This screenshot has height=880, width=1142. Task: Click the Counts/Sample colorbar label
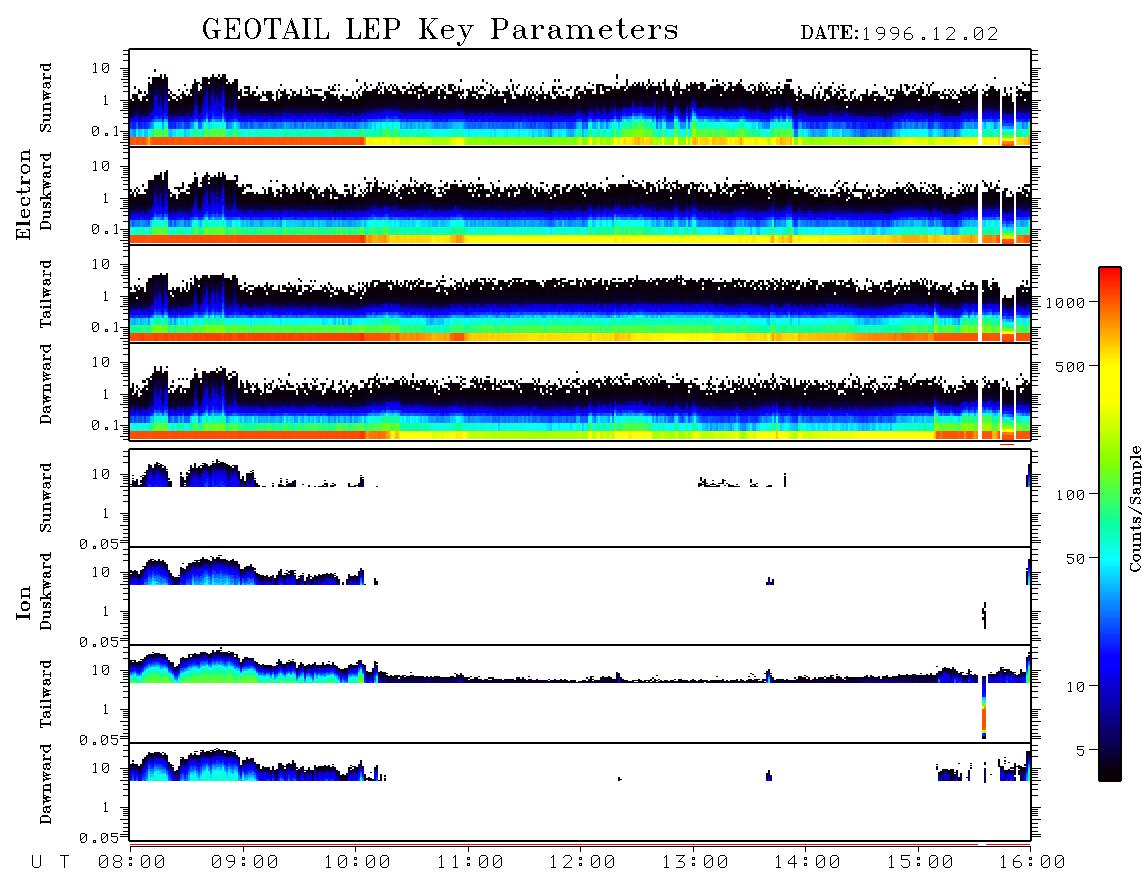coord(1134,508)
